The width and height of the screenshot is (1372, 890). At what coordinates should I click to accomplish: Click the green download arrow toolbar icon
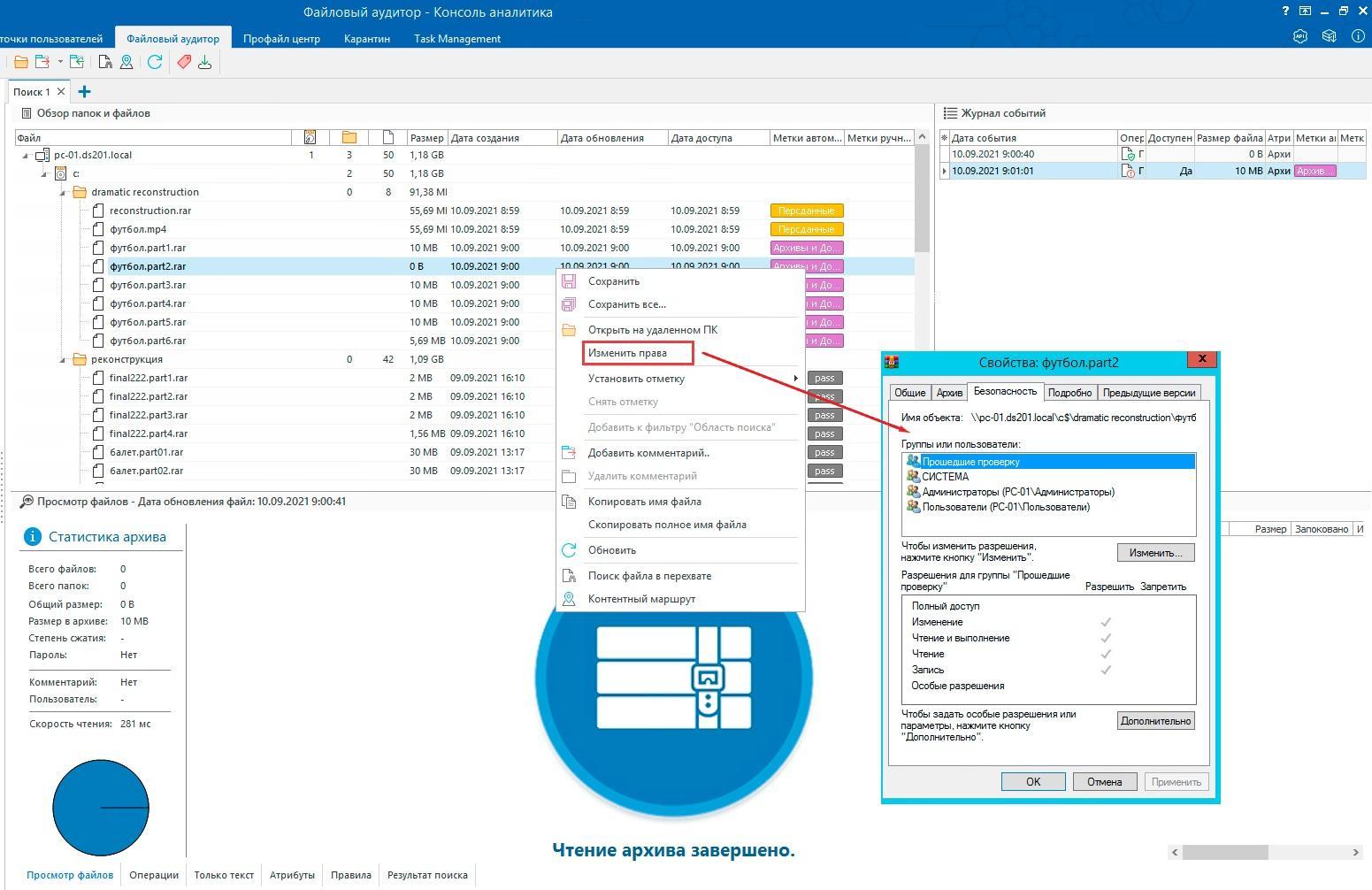204,62
